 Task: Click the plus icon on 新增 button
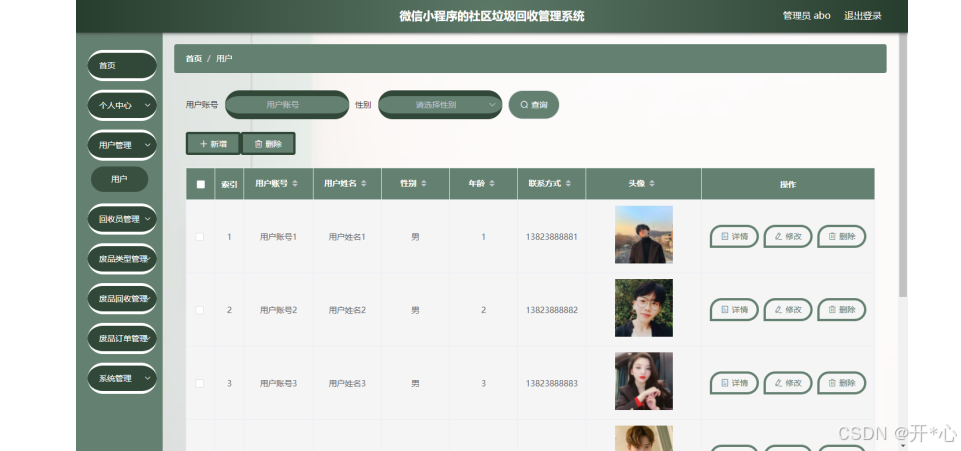203,144
